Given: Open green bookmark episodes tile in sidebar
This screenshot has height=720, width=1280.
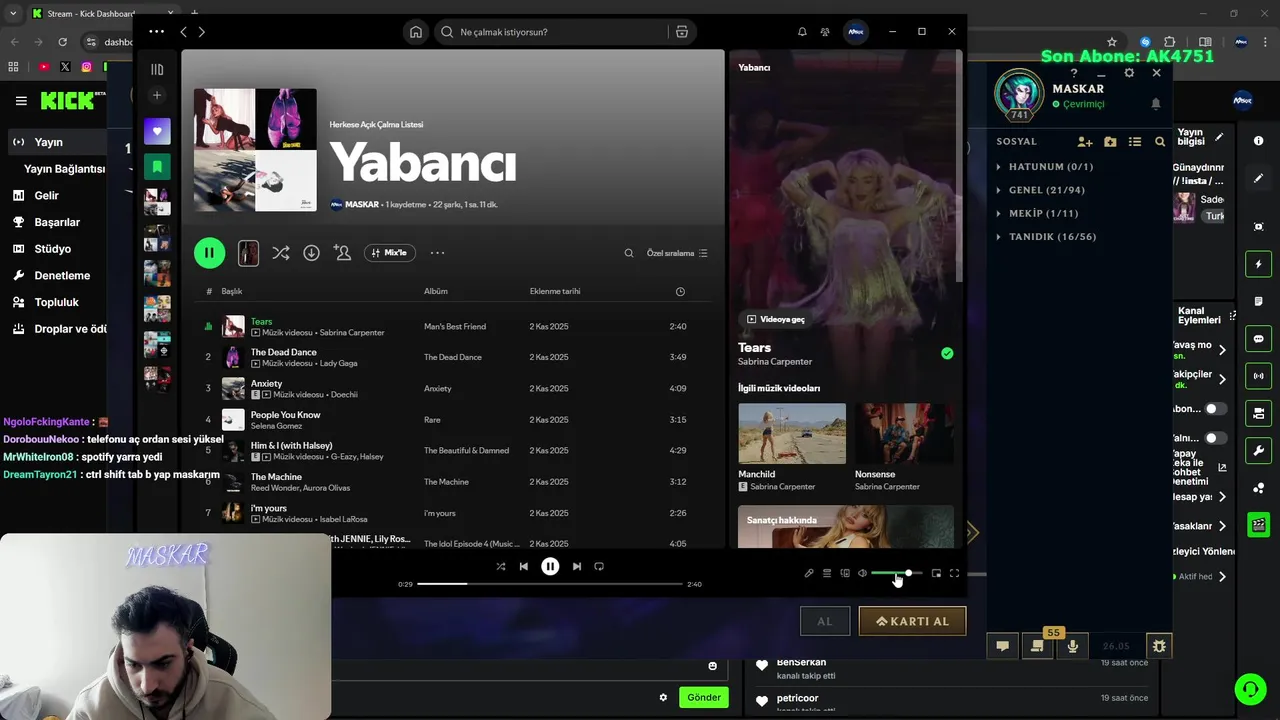Looking at the screenshot, I should click(x=157, y=166).
